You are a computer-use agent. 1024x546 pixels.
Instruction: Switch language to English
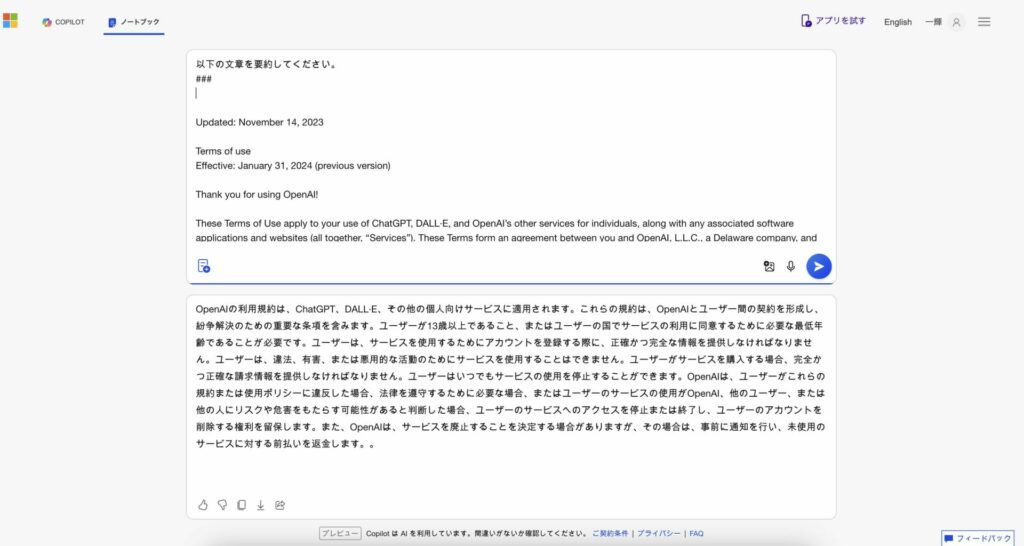897,22
